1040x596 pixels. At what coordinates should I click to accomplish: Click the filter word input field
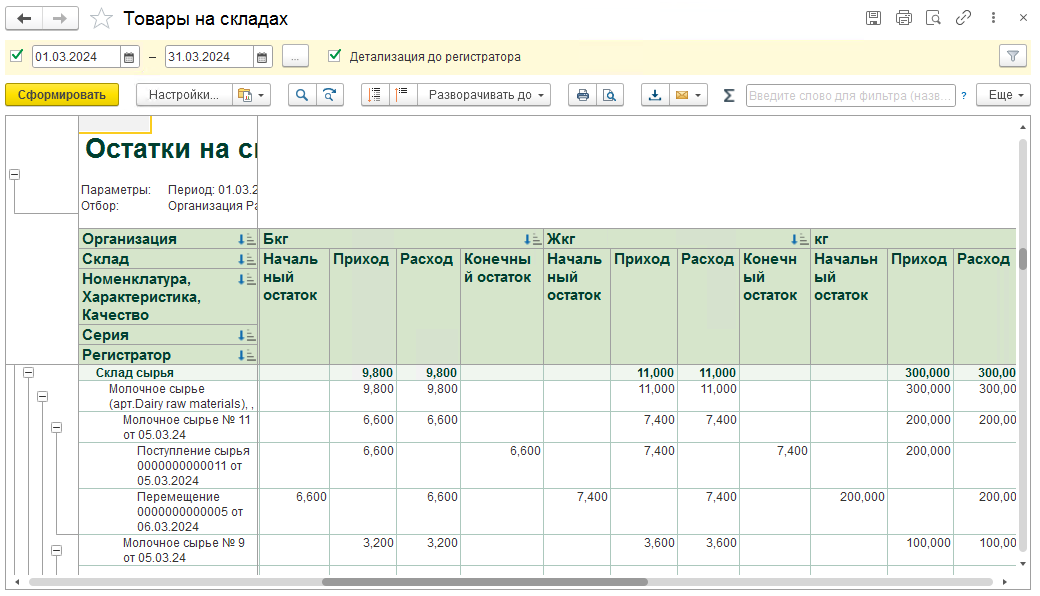[x=850, y=95]
